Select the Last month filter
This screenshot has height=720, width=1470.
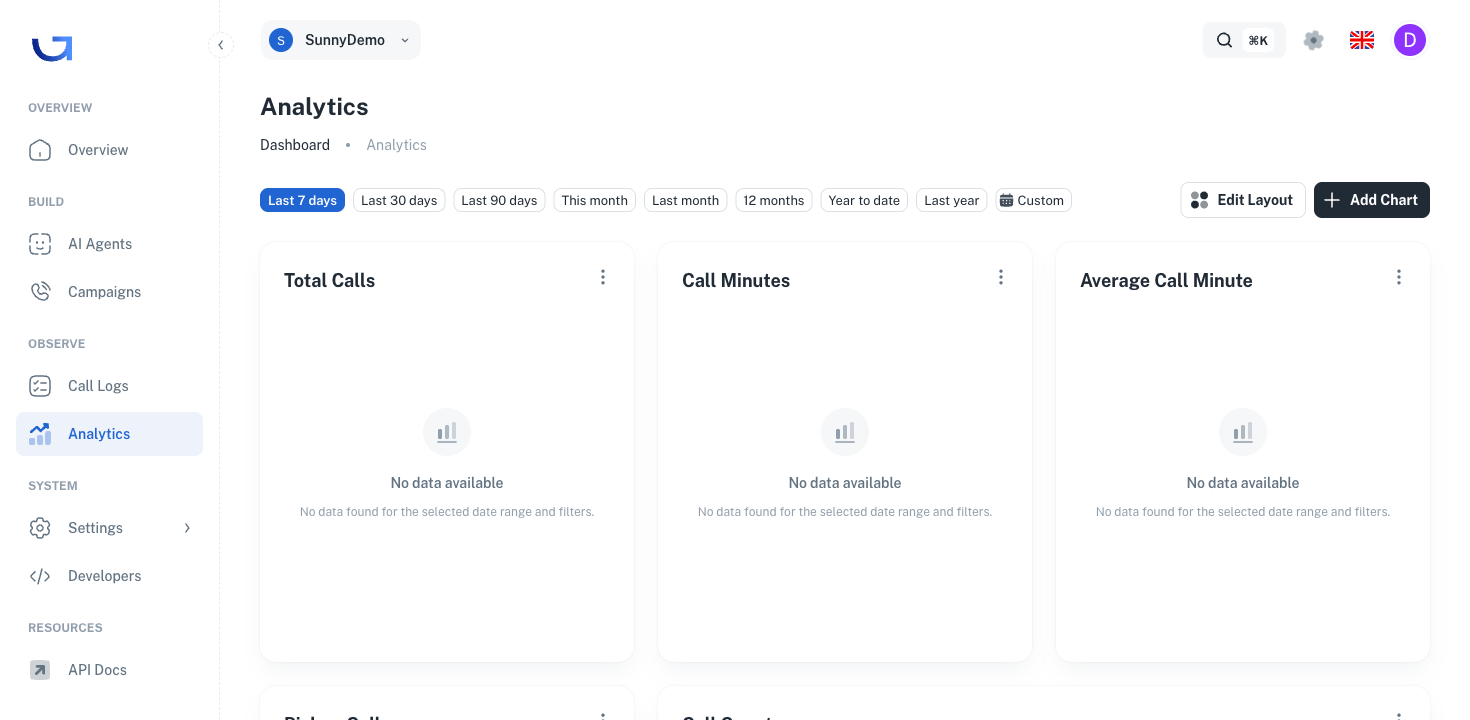tap(685, 200)
